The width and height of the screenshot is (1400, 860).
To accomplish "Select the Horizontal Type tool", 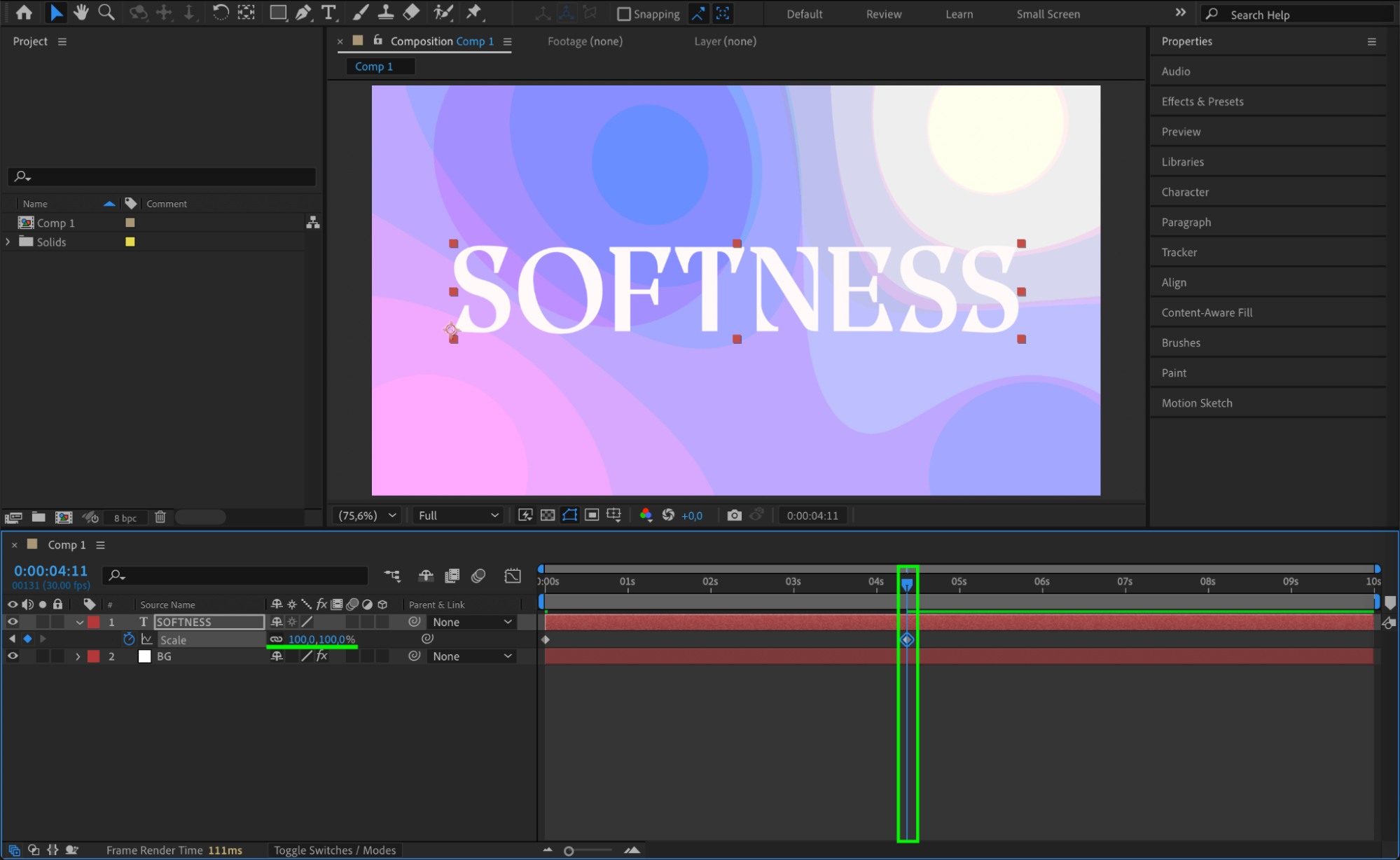I will 328,13.
